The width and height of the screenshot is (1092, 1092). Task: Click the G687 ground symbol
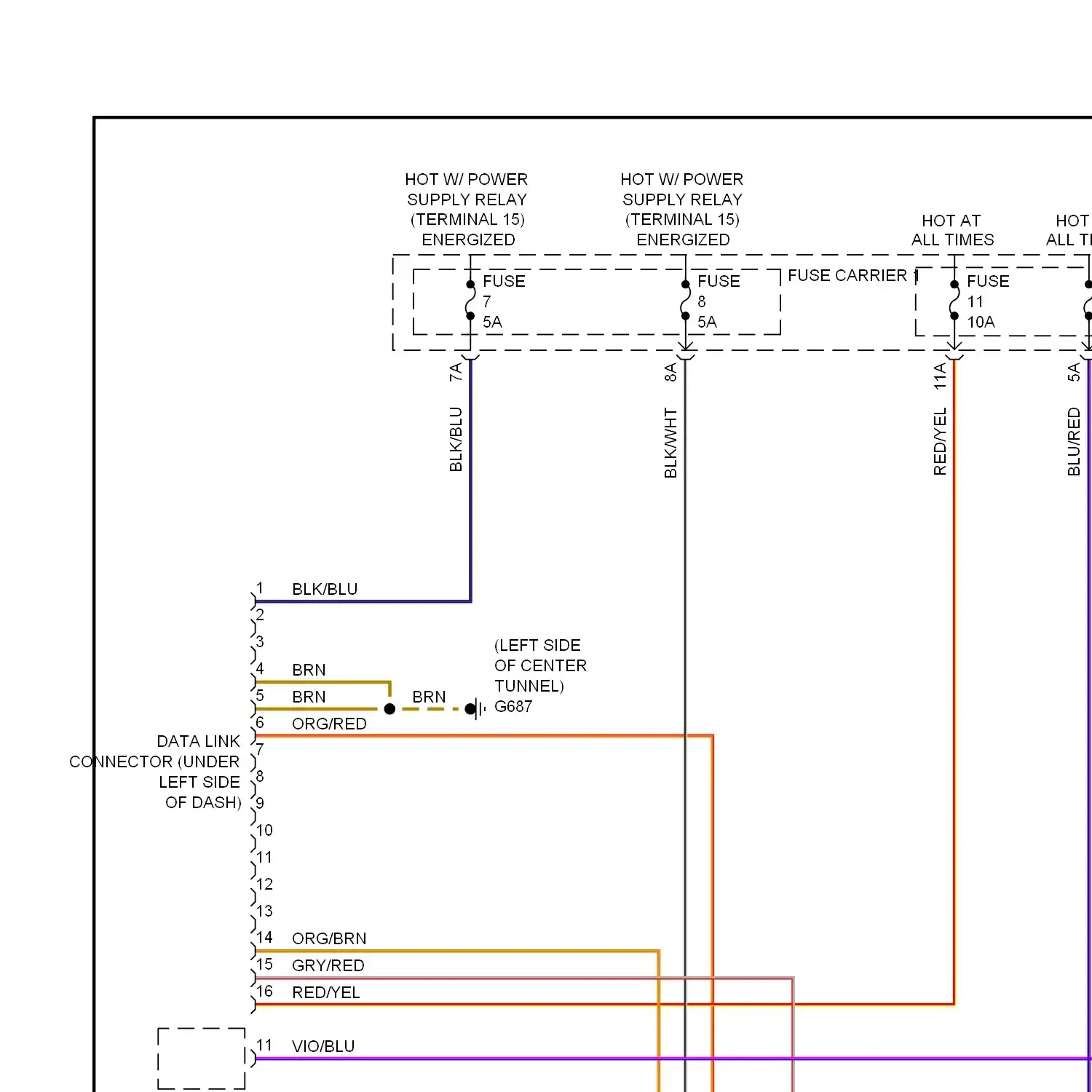[x=476, y=708]
